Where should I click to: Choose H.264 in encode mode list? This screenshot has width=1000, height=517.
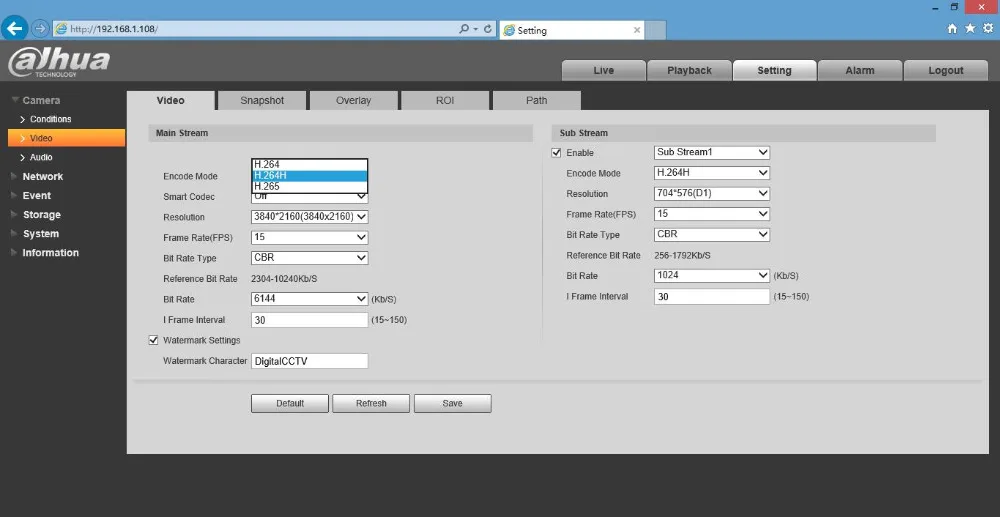click(310, 164)
